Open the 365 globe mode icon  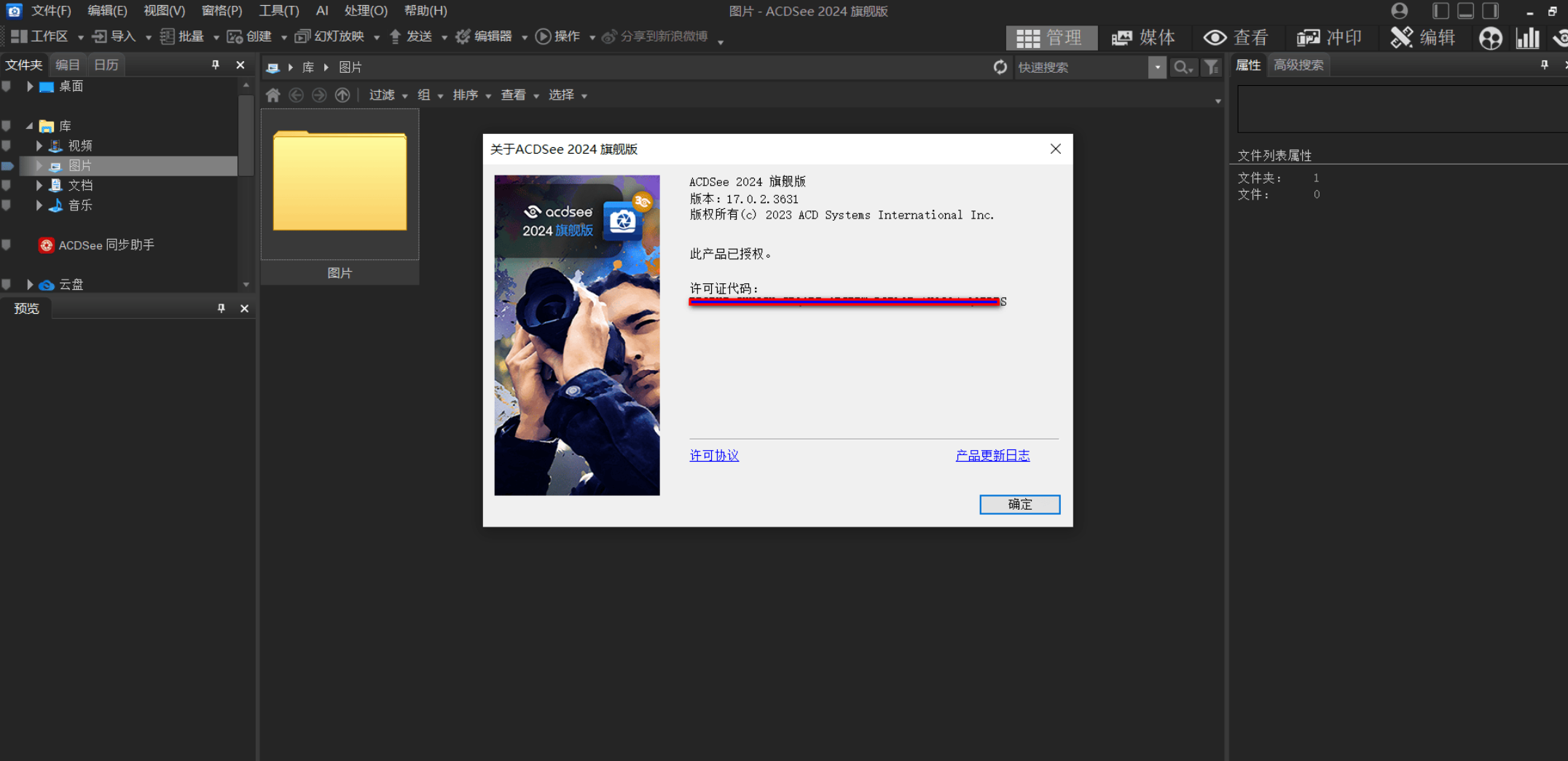(x=1490, y=38)
